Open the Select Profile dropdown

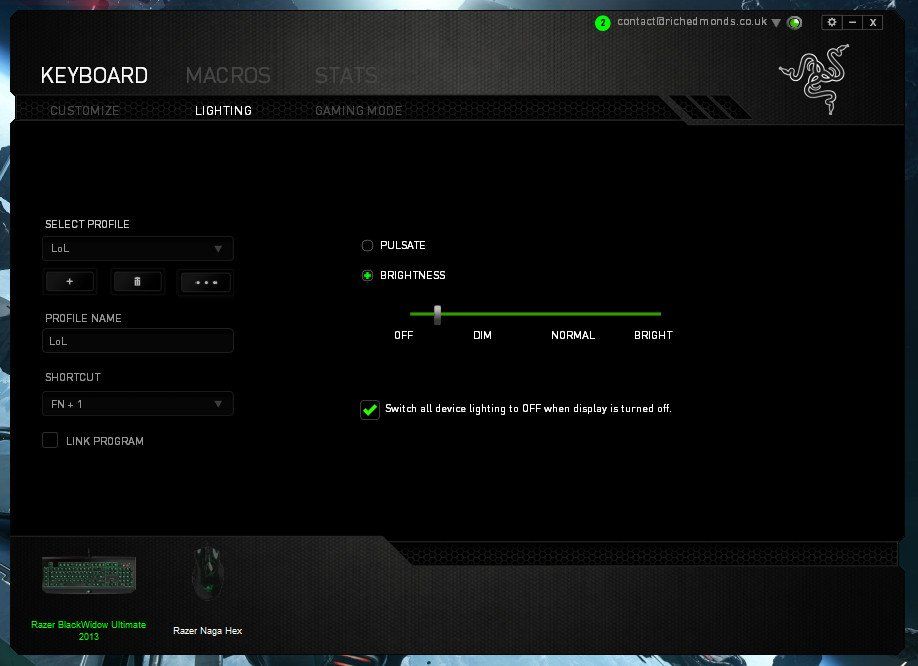(137, 248)
